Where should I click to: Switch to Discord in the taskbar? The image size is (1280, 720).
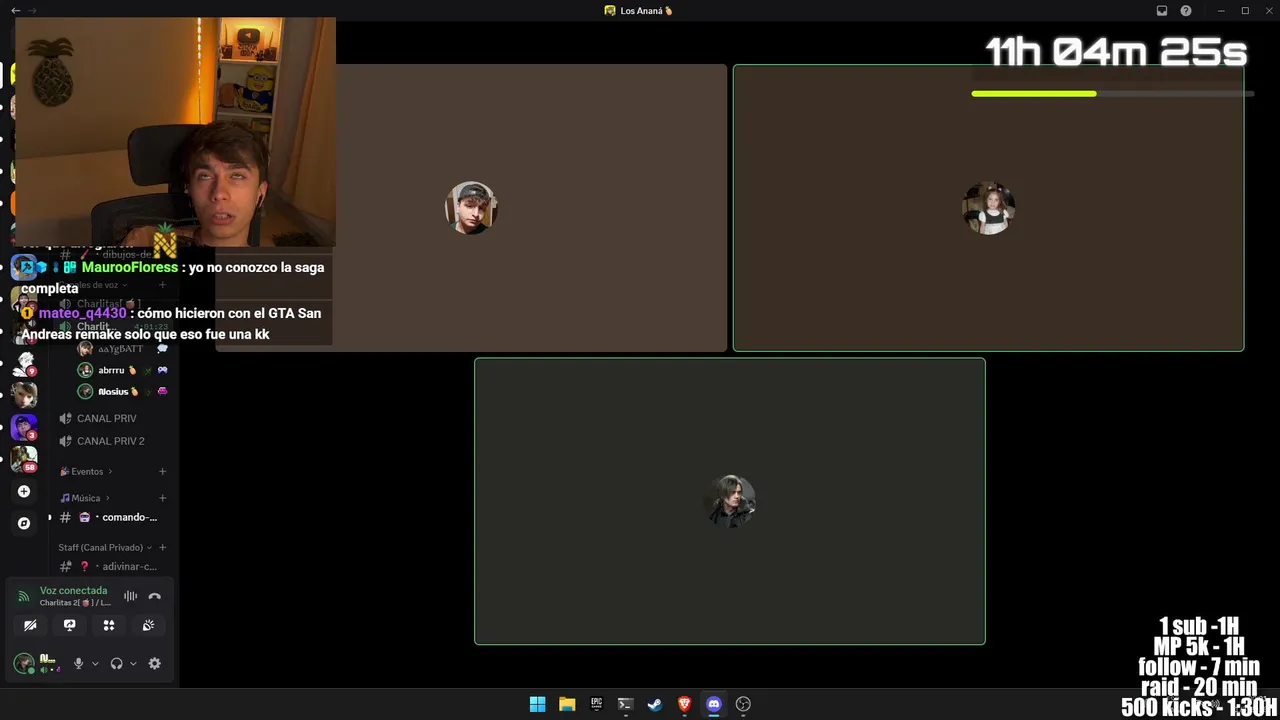click(713, 704)
